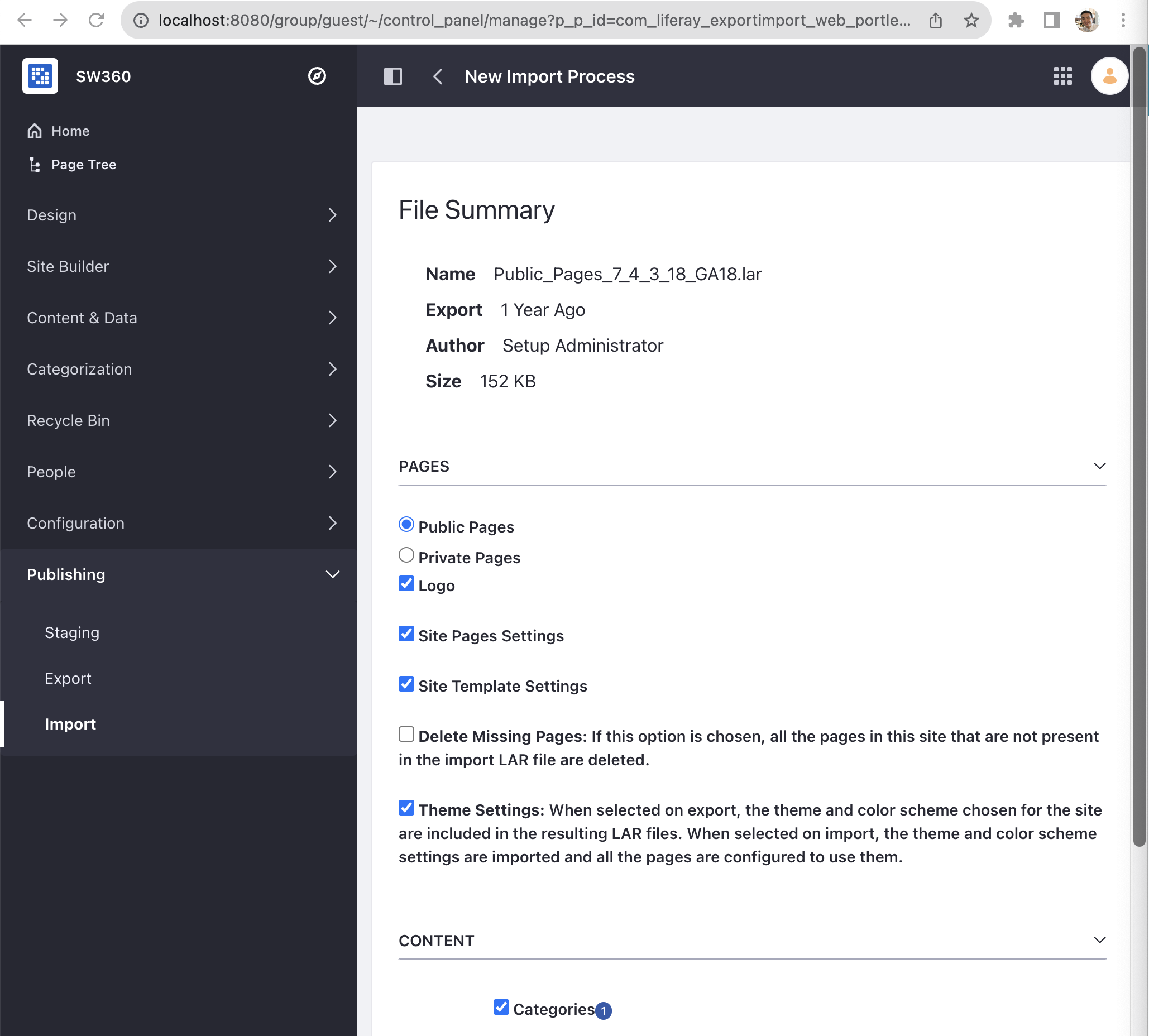Open the user avatar menu
This screenshot has width=1149, height=1036.
tap(1109, 76)
